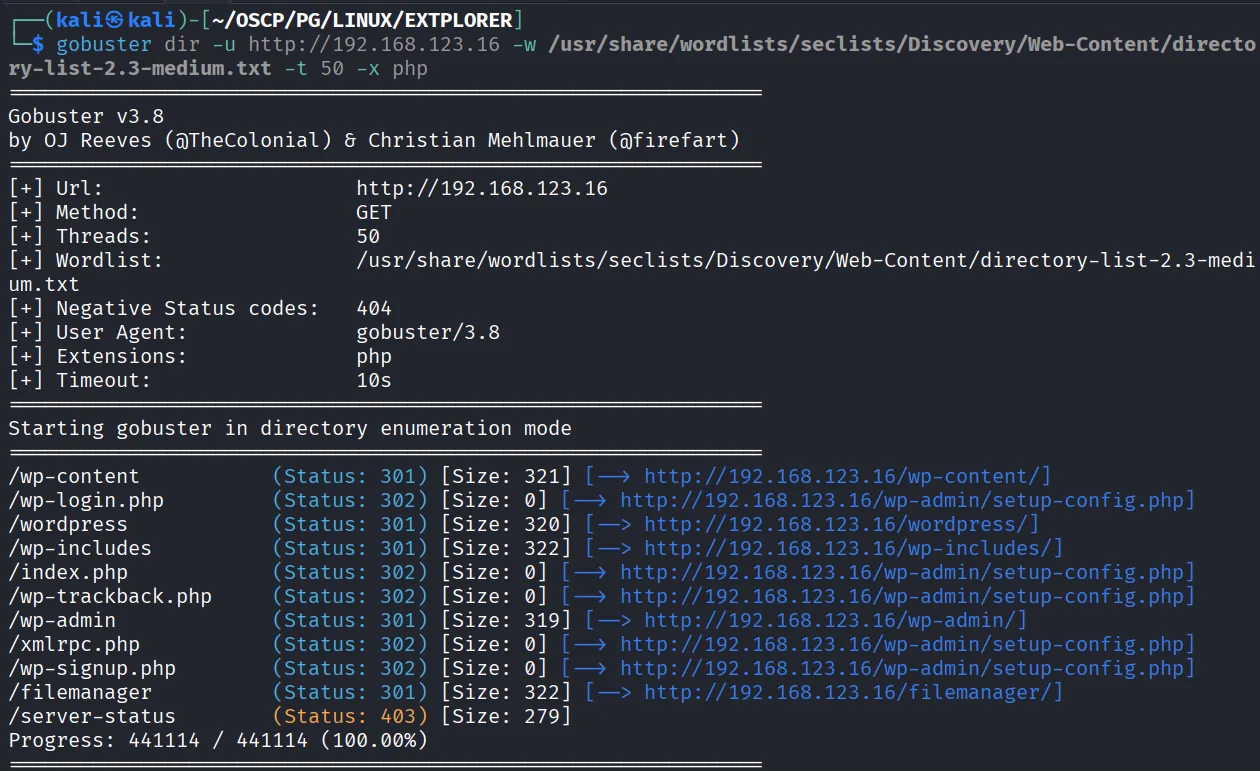Open the http://192.168.123.16/wp-includes/ link
The image size is (1260, 771).
[848, 548]
